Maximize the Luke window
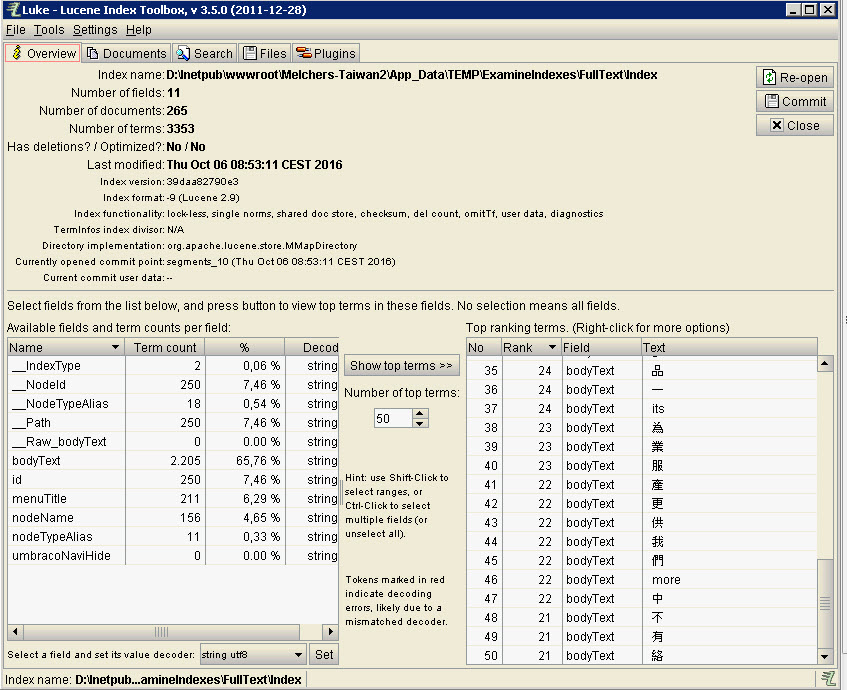 pyautogui.click(x=810, y=9)
